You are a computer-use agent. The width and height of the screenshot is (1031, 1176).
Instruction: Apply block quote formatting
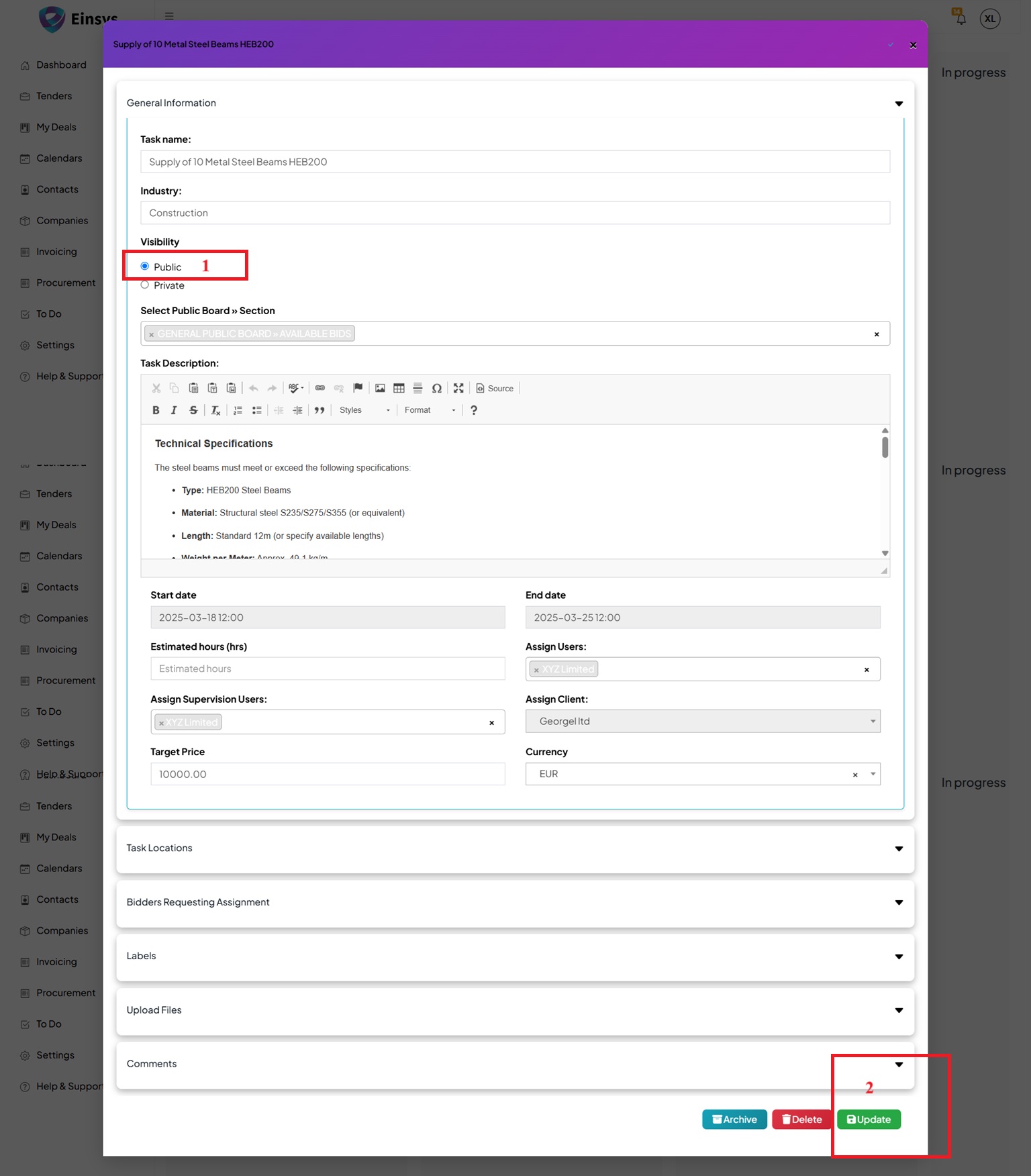320,410
